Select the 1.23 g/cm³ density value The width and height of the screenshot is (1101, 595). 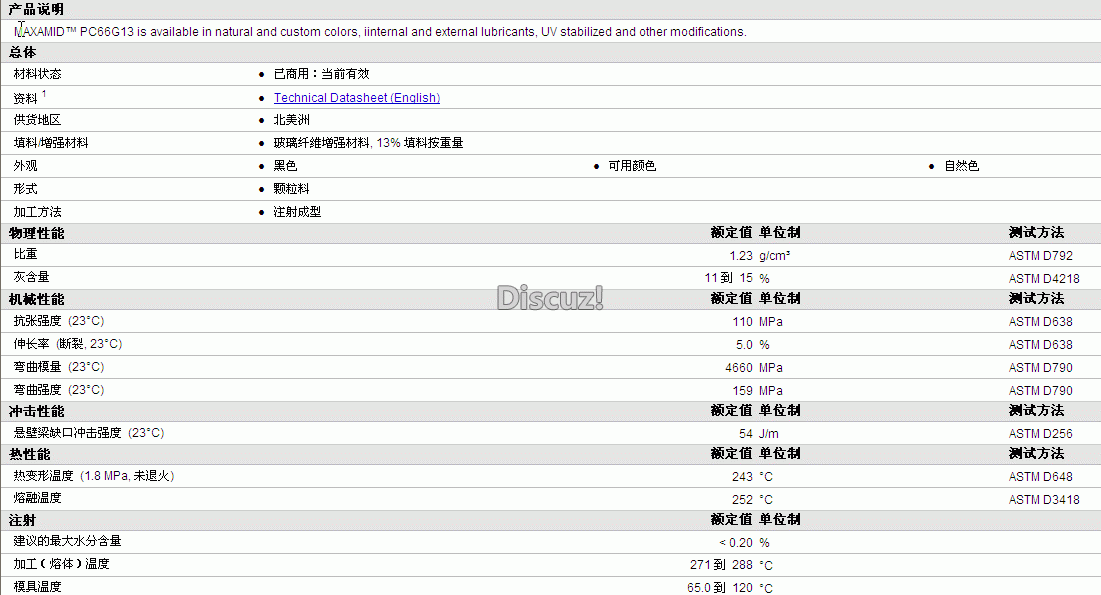click(760, 256)
